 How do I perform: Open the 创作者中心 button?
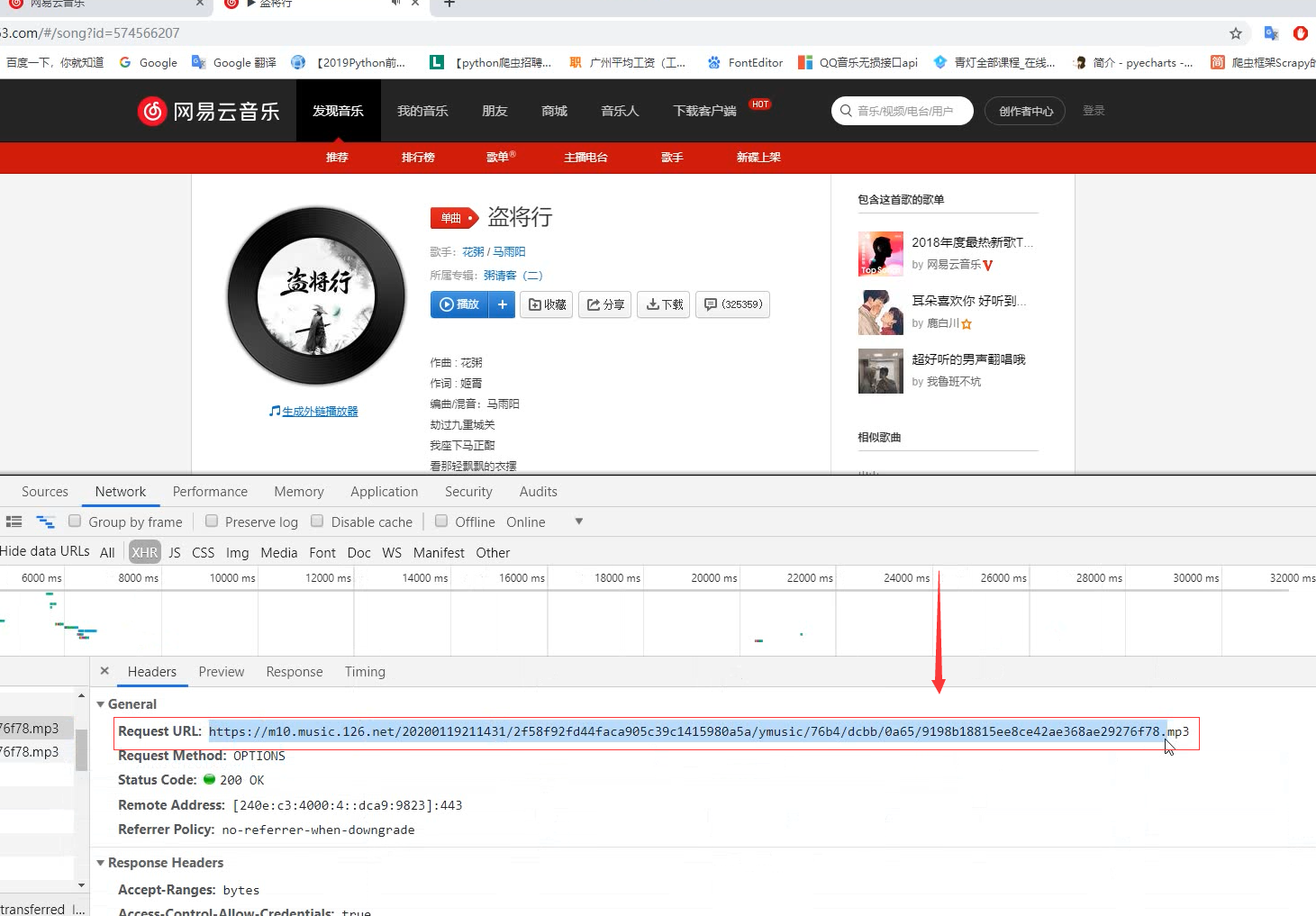[1025, 111]
